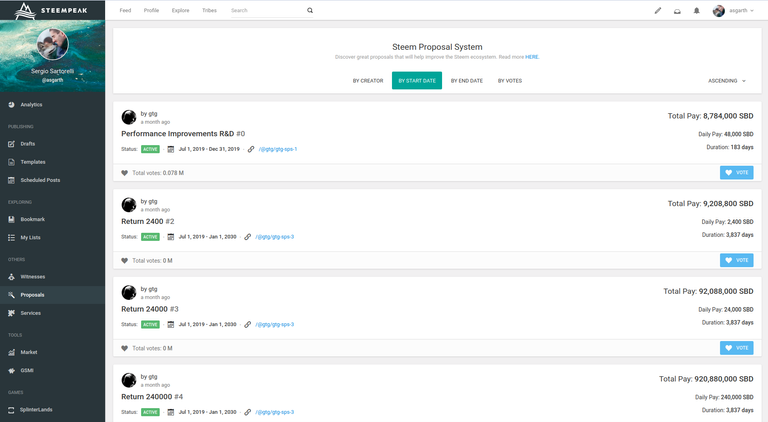The width and height of the screenshot is (768, 422).
Task: Click the Proposals sidebar icon
Action: 11,295
